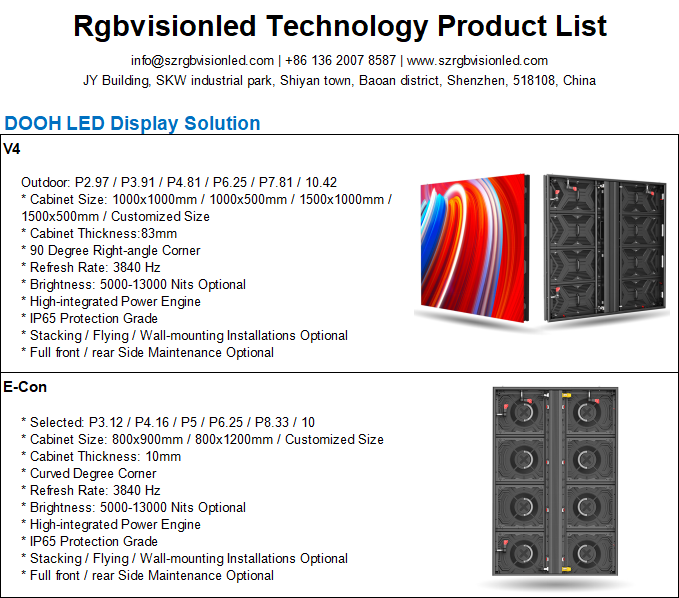The width and height of the screenshot is (679, 598).
Task: Click the Rgbvisionled Technology Product List title
Action: (340, 26)
